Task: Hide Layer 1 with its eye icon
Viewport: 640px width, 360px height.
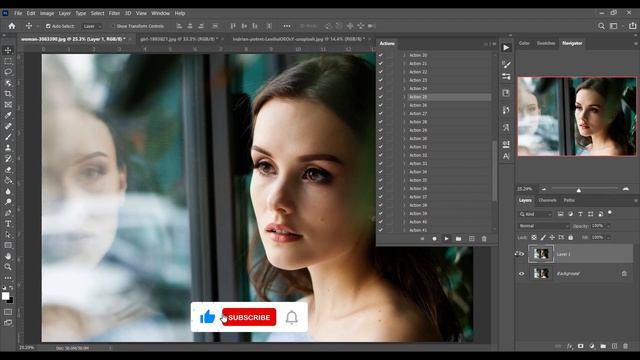Action: point(521,254)
